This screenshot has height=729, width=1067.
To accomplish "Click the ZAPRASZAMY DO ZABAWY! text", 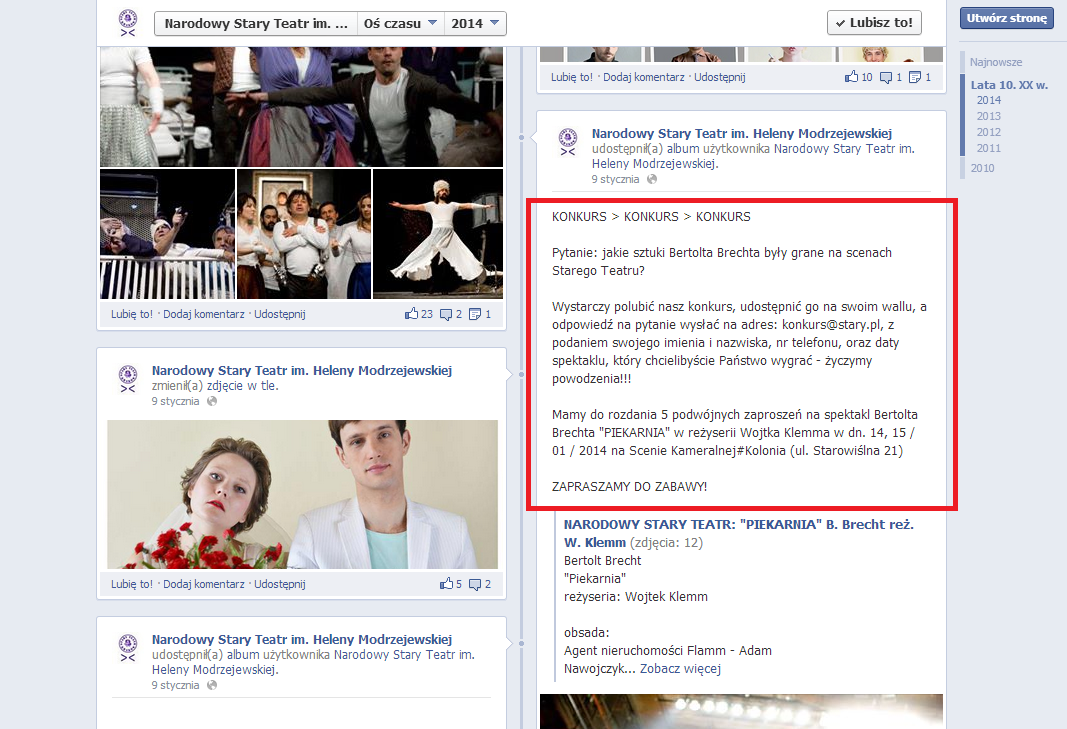I will [629, 487].
